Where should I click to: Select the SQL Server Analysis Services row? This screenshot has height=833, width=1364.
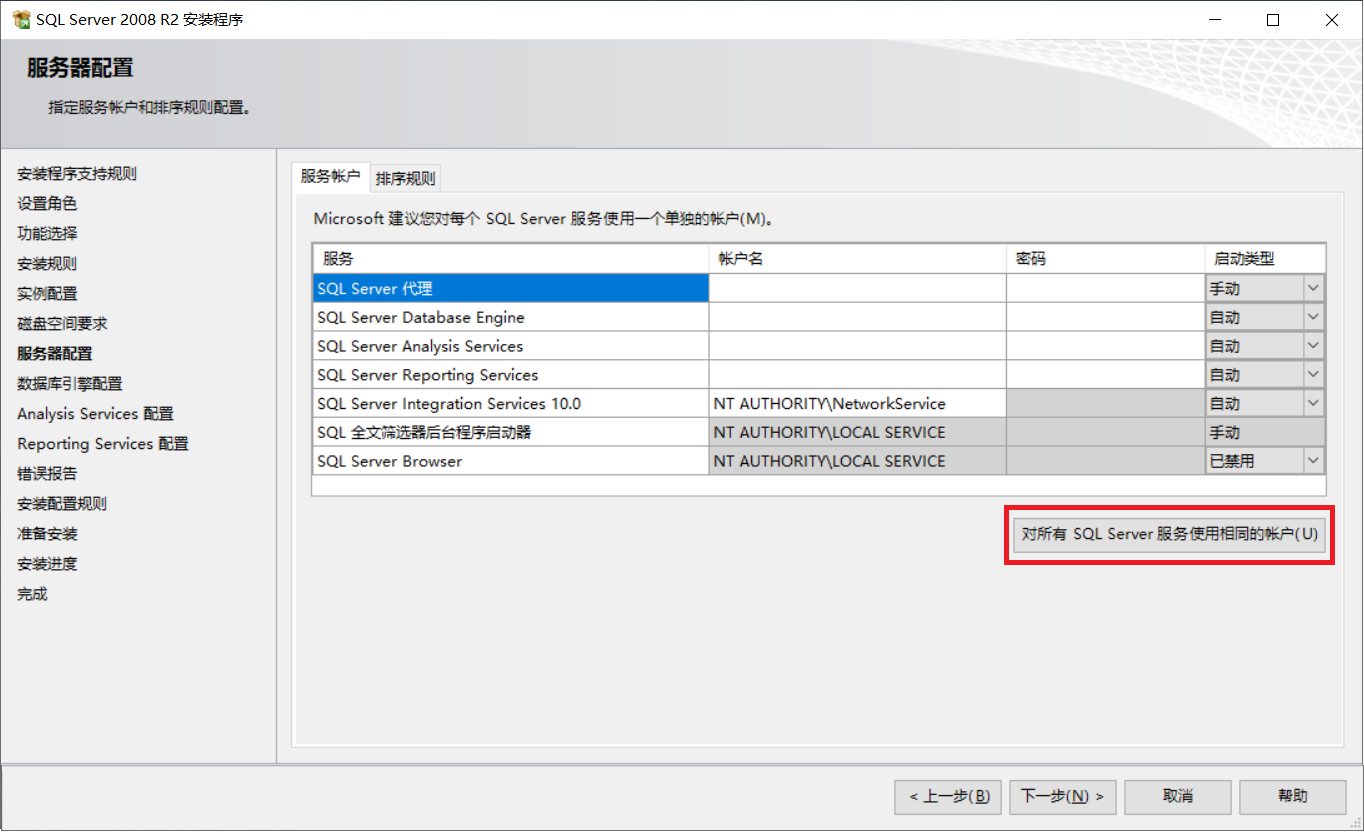[511, 346]
